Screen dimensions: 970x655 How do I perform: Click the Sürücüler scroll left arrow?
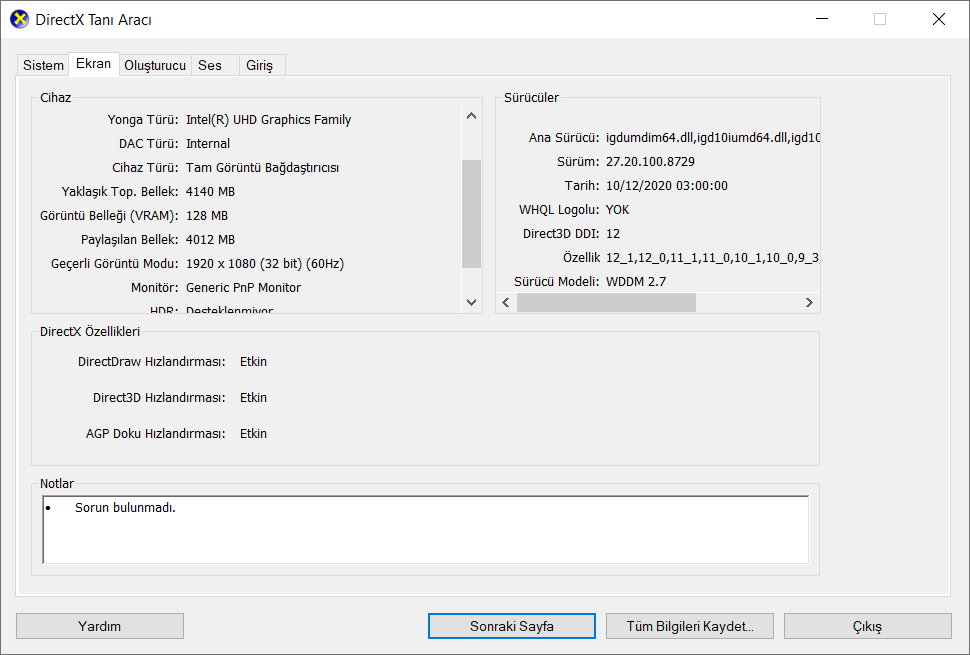point(506,302)
